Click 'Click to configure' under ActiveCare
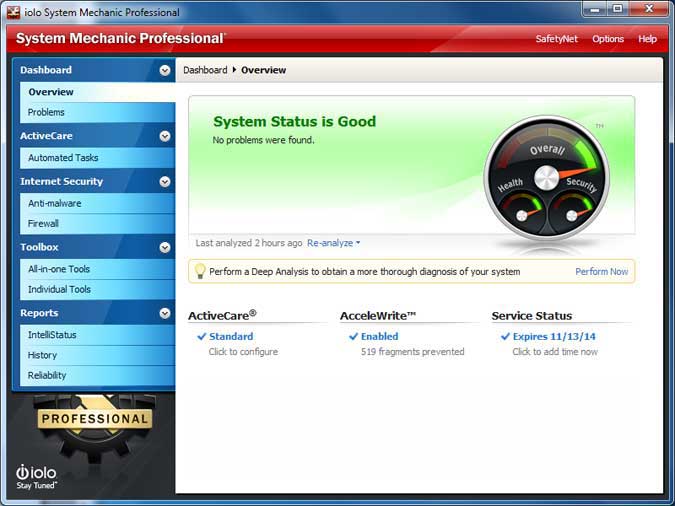This screenshot has width=675, height=506. tap(243, 352)
